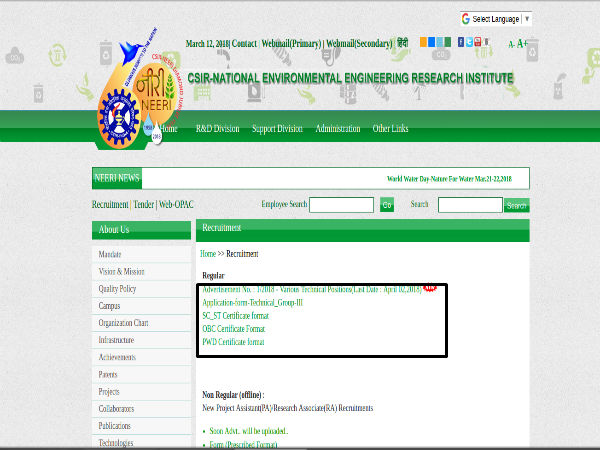The image size is (600, 450).
Task: Open the red YouTube social icon
Action: click(478, 42)
